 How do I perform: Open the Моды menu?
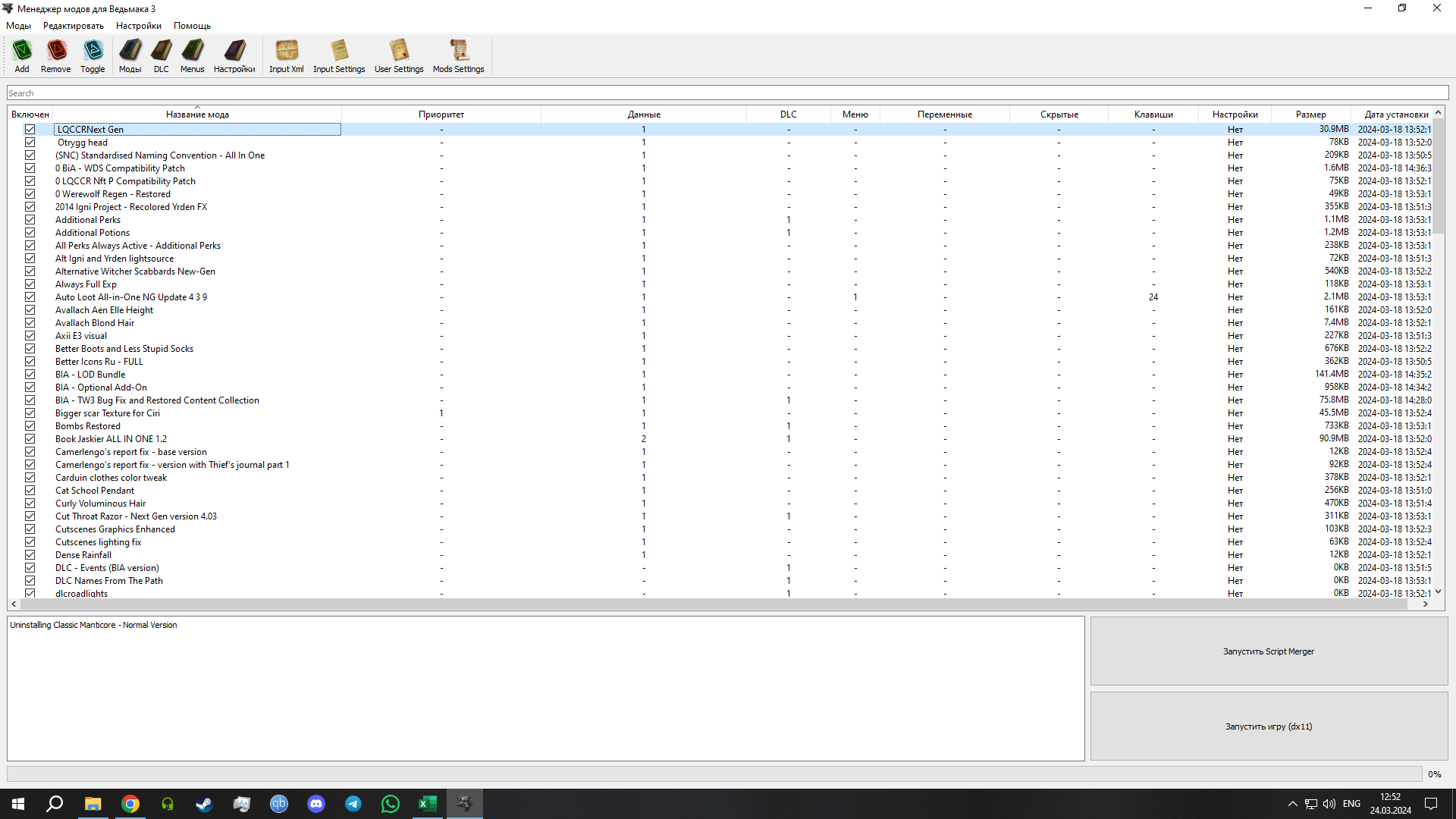click(x=18, y=26)
